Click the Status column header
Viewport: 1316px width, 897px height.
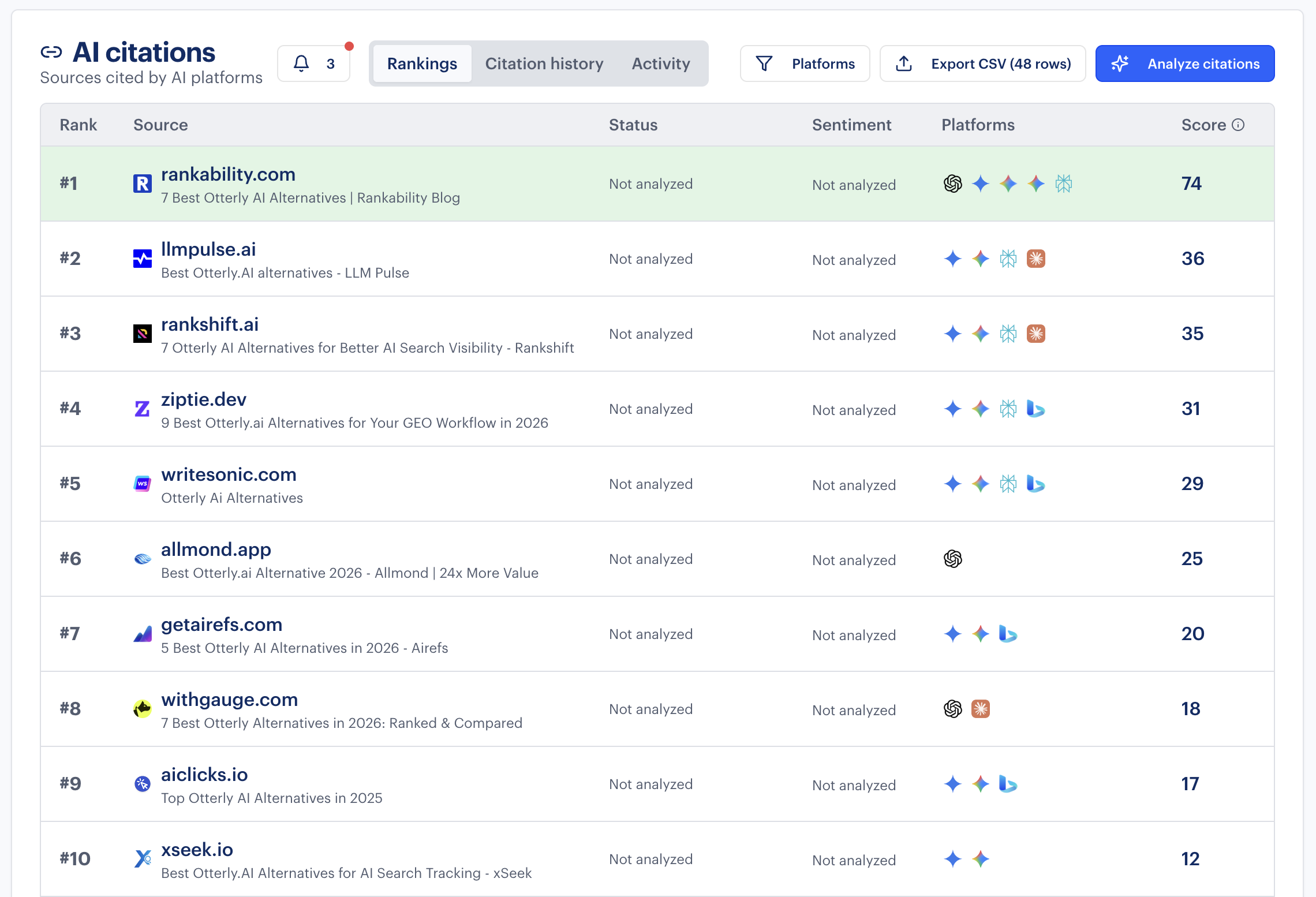pos(633,125)
